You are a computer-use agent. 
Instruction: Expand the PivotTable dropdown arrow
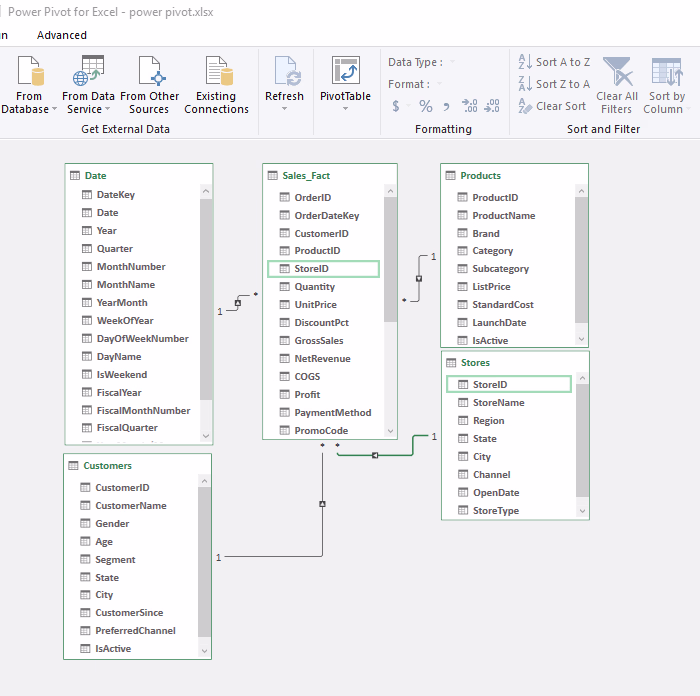(345, 108)
